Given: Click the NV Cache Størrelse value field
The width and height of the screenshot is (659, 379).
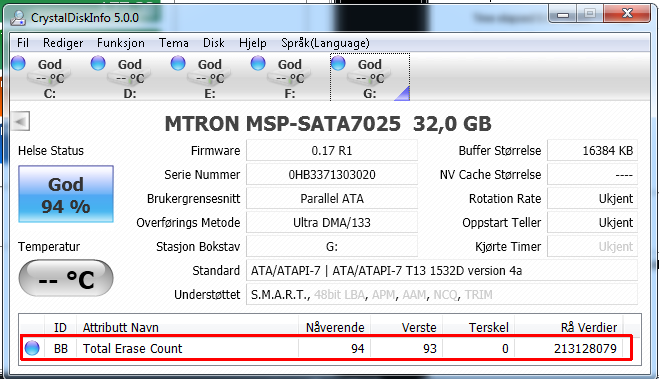Looking at the screenshot, I should tap(592, 174).
